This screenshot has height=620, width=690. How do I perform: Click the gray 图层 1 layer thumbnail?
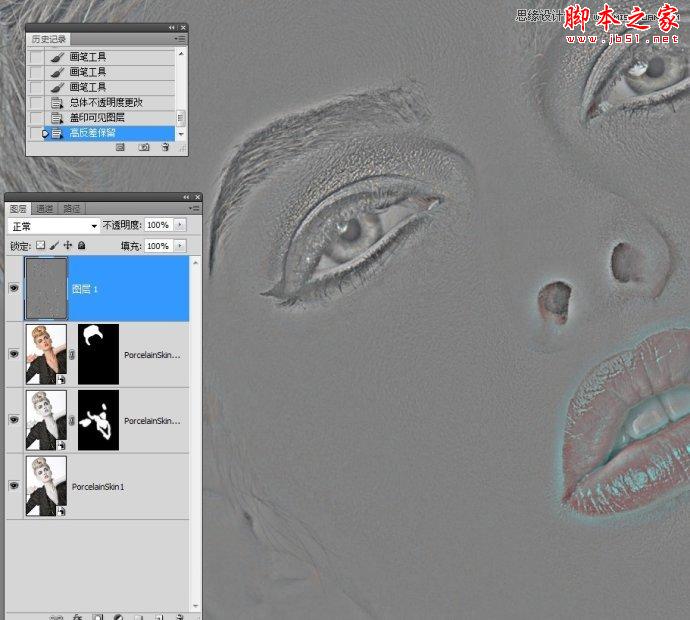click(46, 288)
